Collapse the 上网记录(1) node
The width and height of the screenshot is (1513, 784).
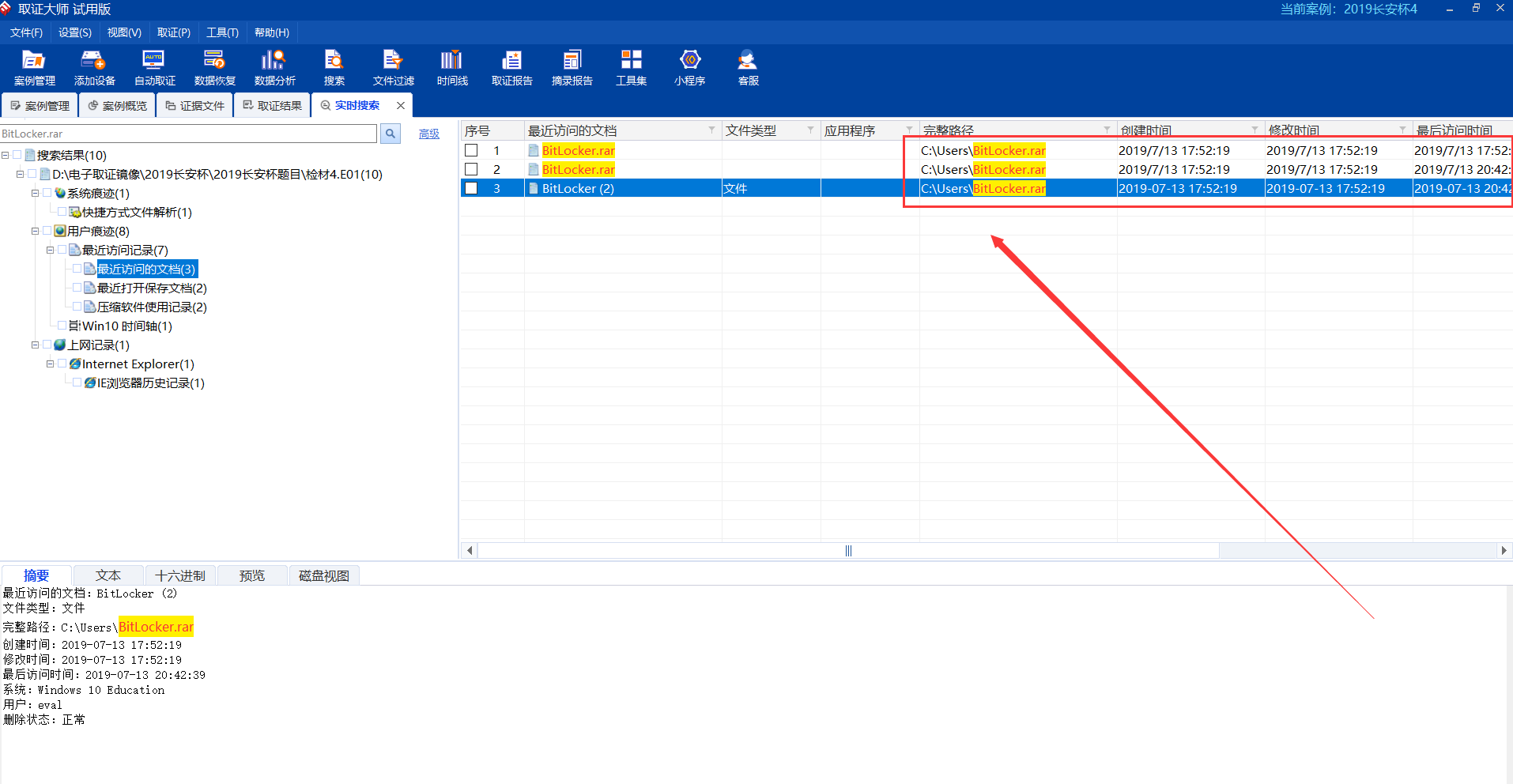tap(36, 345)
